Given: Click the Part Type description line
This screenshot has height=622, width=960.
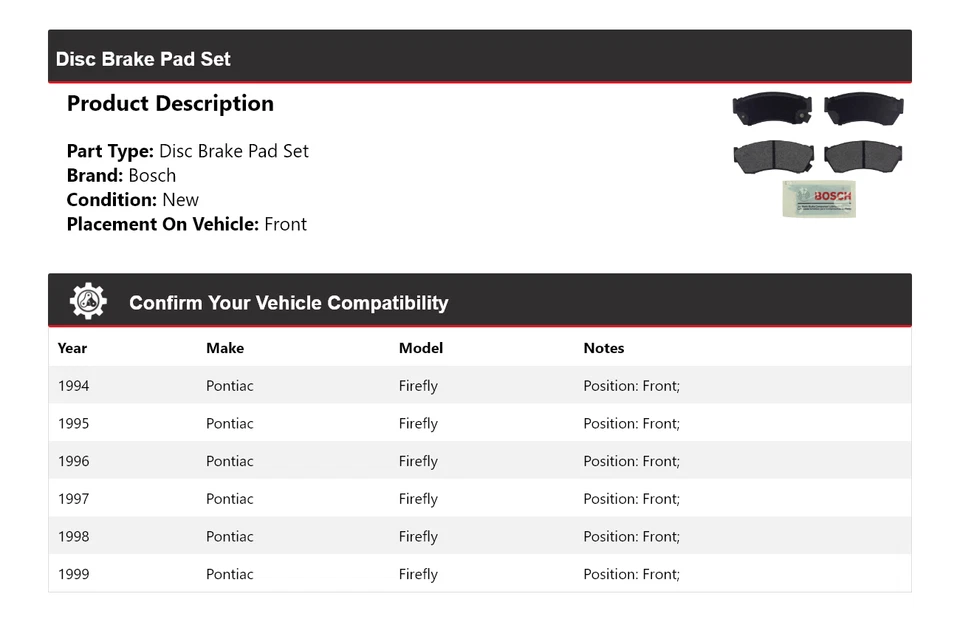Looking at the screenshot, I should [187, 151].
